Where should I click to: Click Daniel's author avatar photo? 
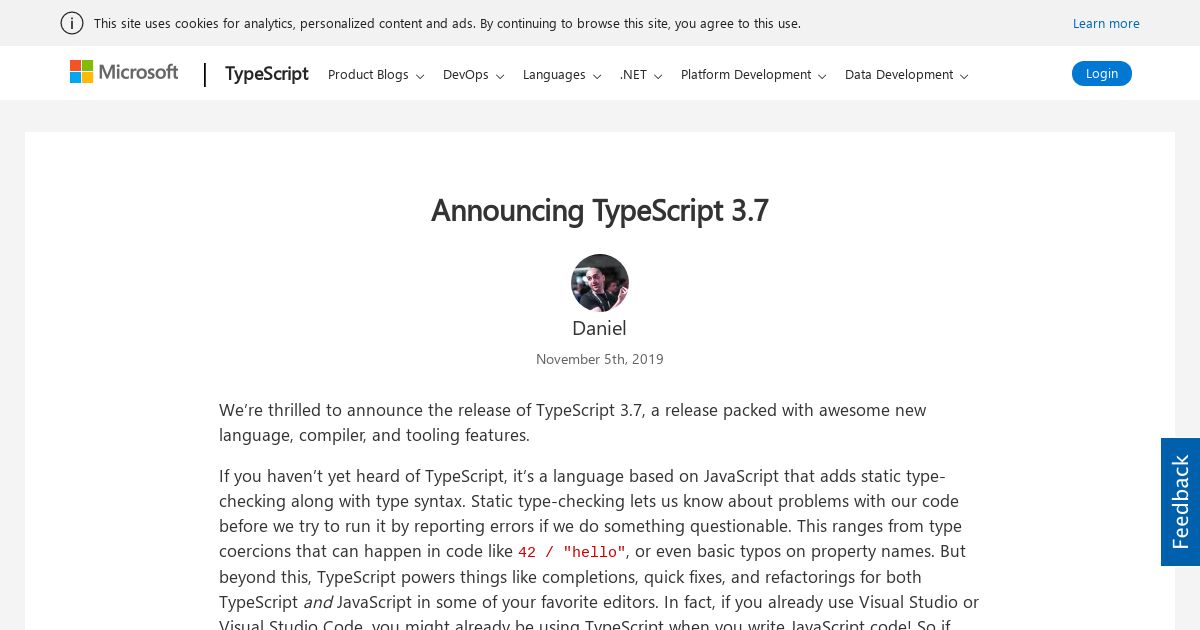pos(600,283)
